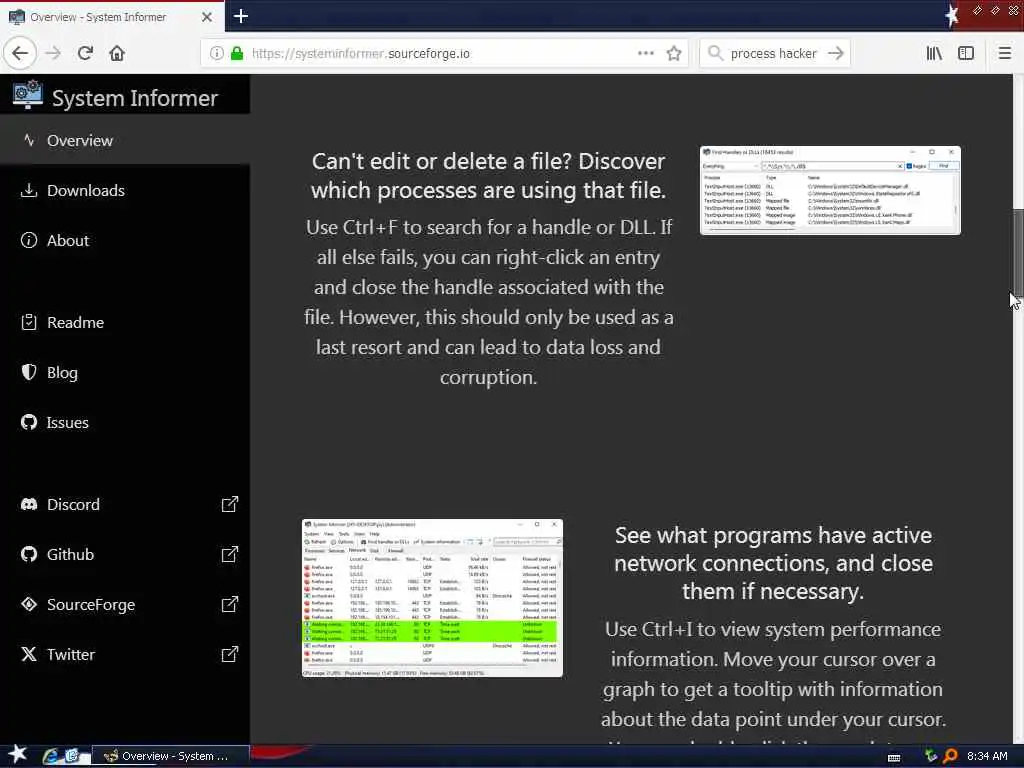Open Issues in the sidebar
This screenshot has width=1024, height=768.
coord(125,423)
